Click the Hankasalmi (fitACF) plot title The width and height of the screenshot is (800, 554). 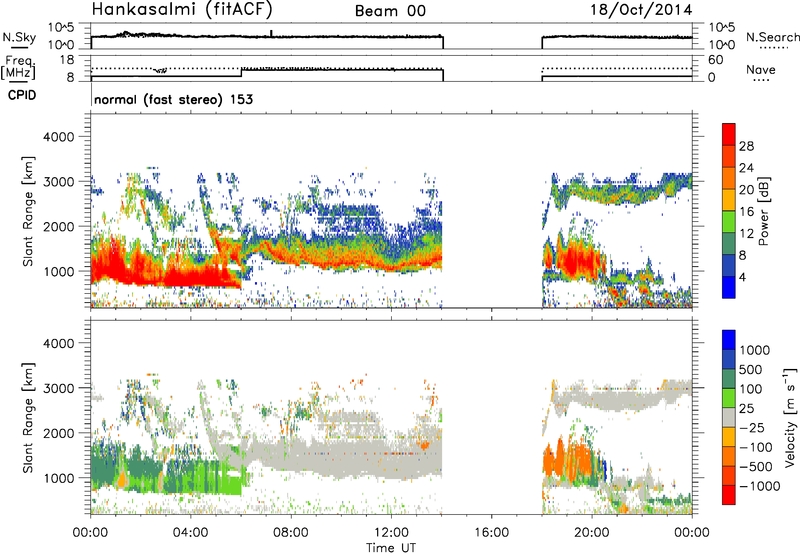click(182, 10)
